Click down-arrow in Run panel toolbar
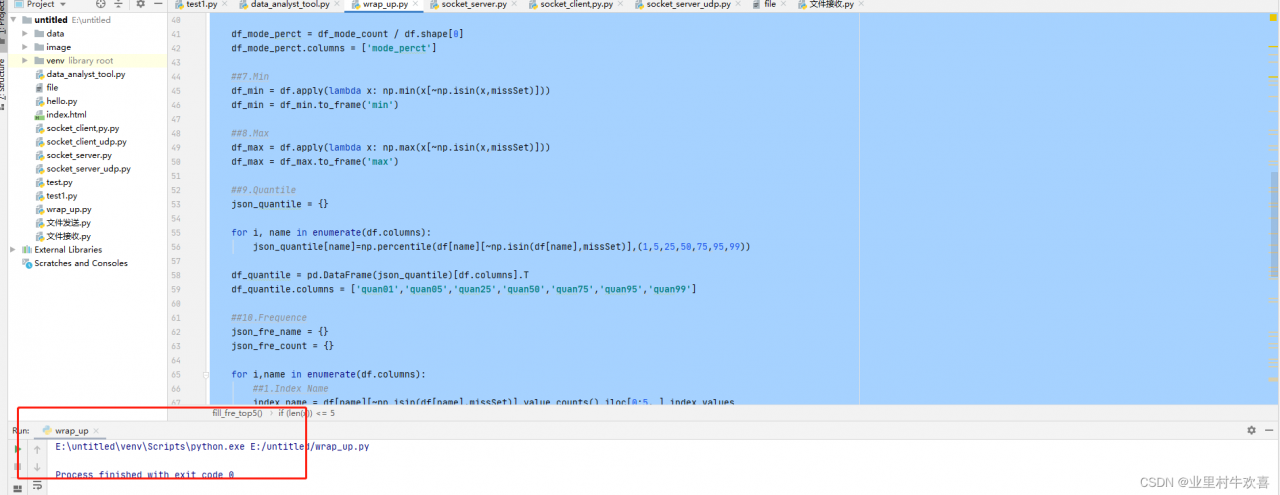The width and height of the screenshot is (1280, 495). (x=37, y=467)
